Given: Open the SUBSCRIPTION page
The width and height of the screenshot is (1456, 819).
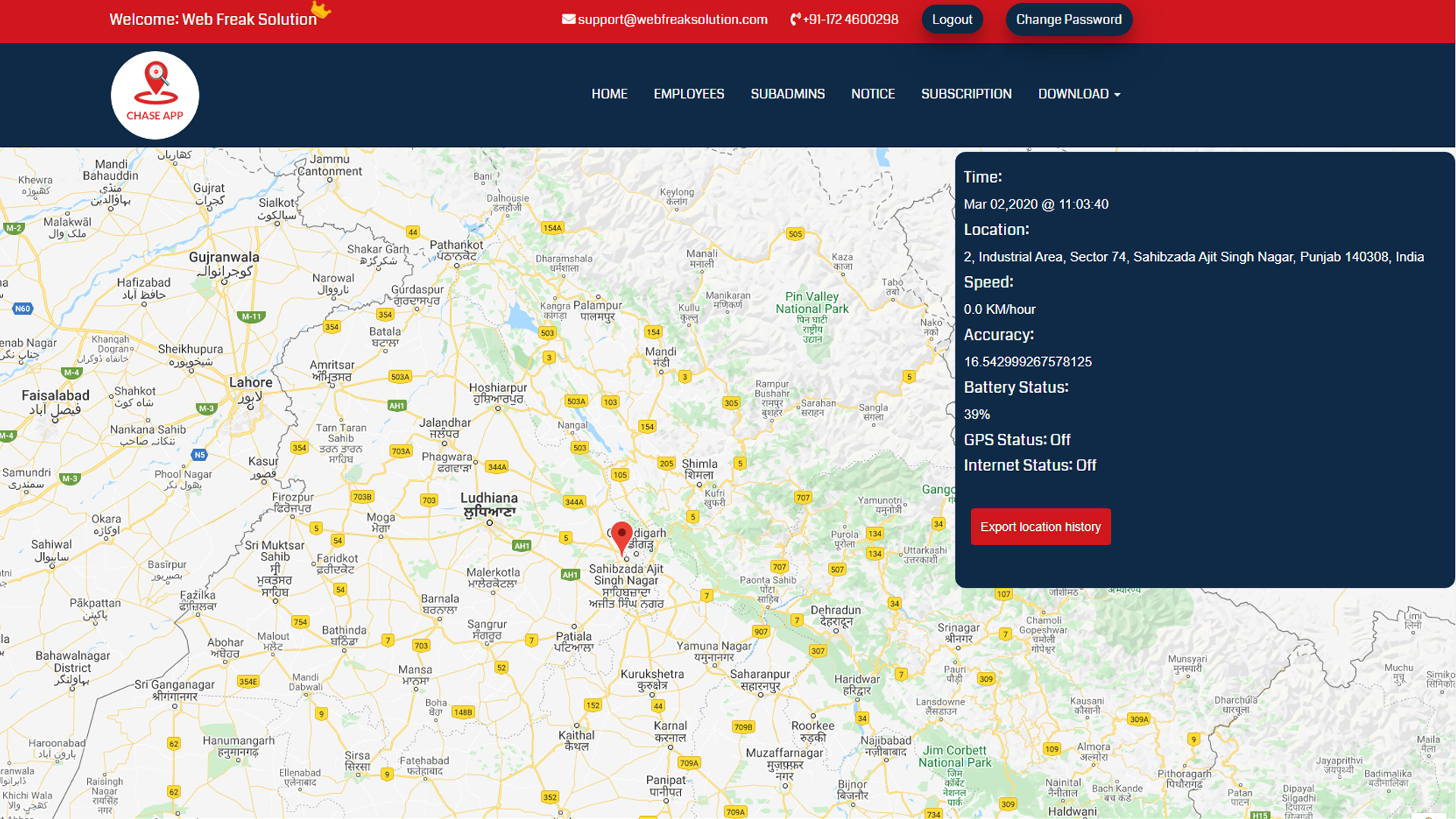Looking at the screenshot, I should (966, 94).
